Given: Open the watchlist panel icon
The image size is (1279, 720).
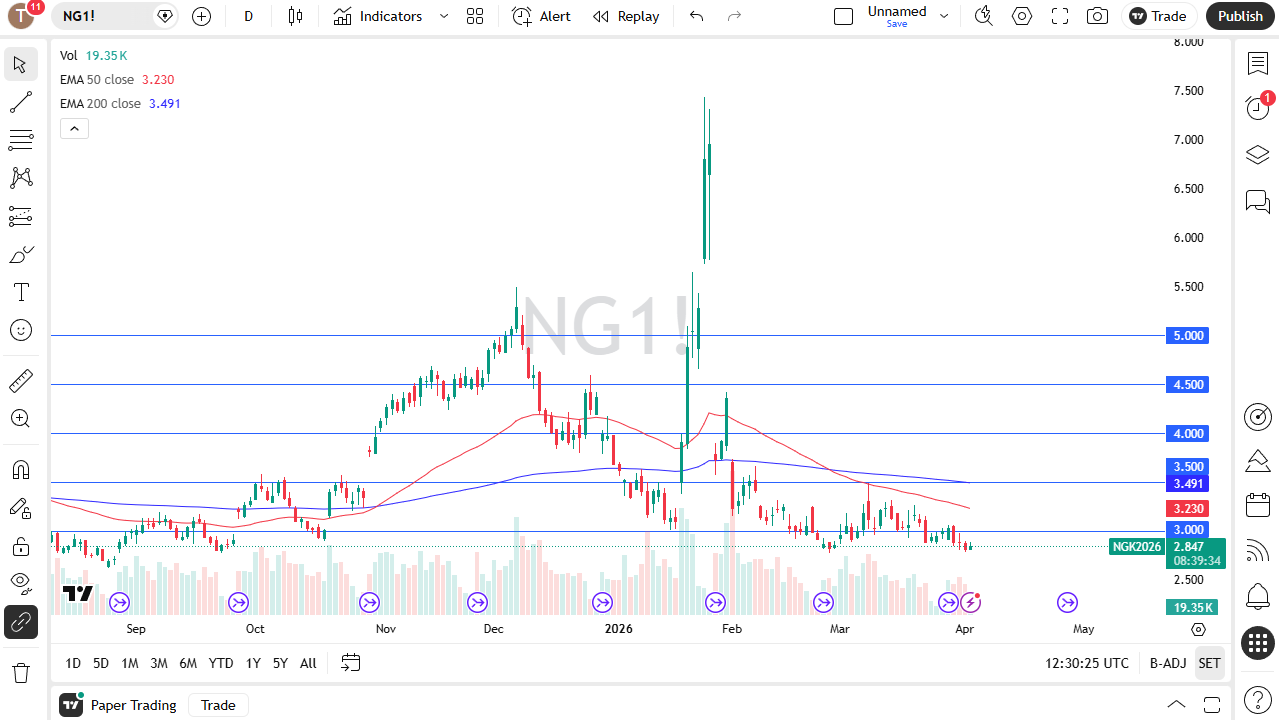Looking at the screenshot, I should 1258,63.
